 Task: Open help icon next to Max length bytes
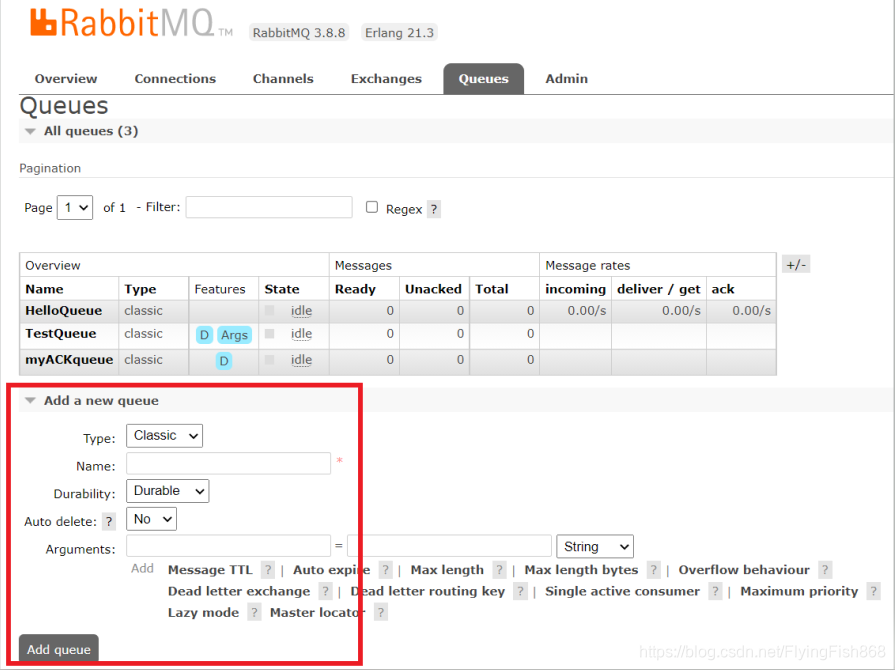click(654, 570)
